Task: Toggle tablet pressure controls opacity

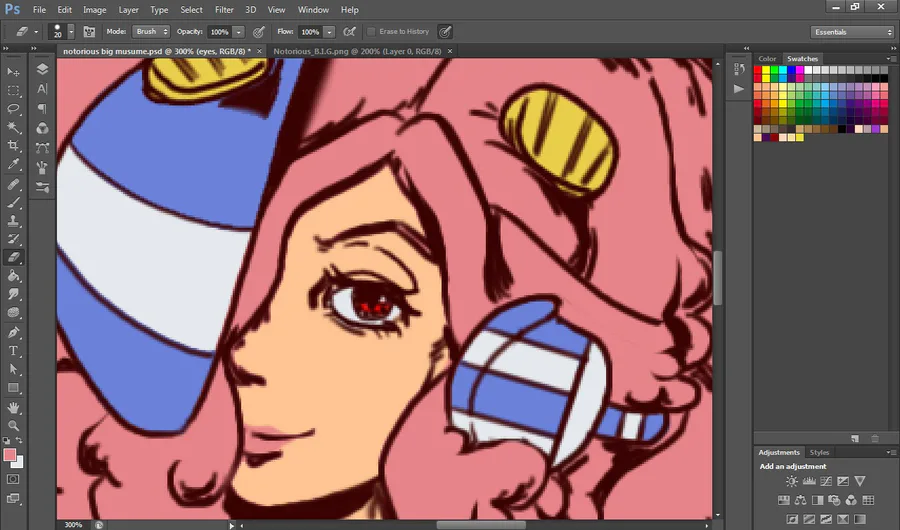Action: pos(259,32)
